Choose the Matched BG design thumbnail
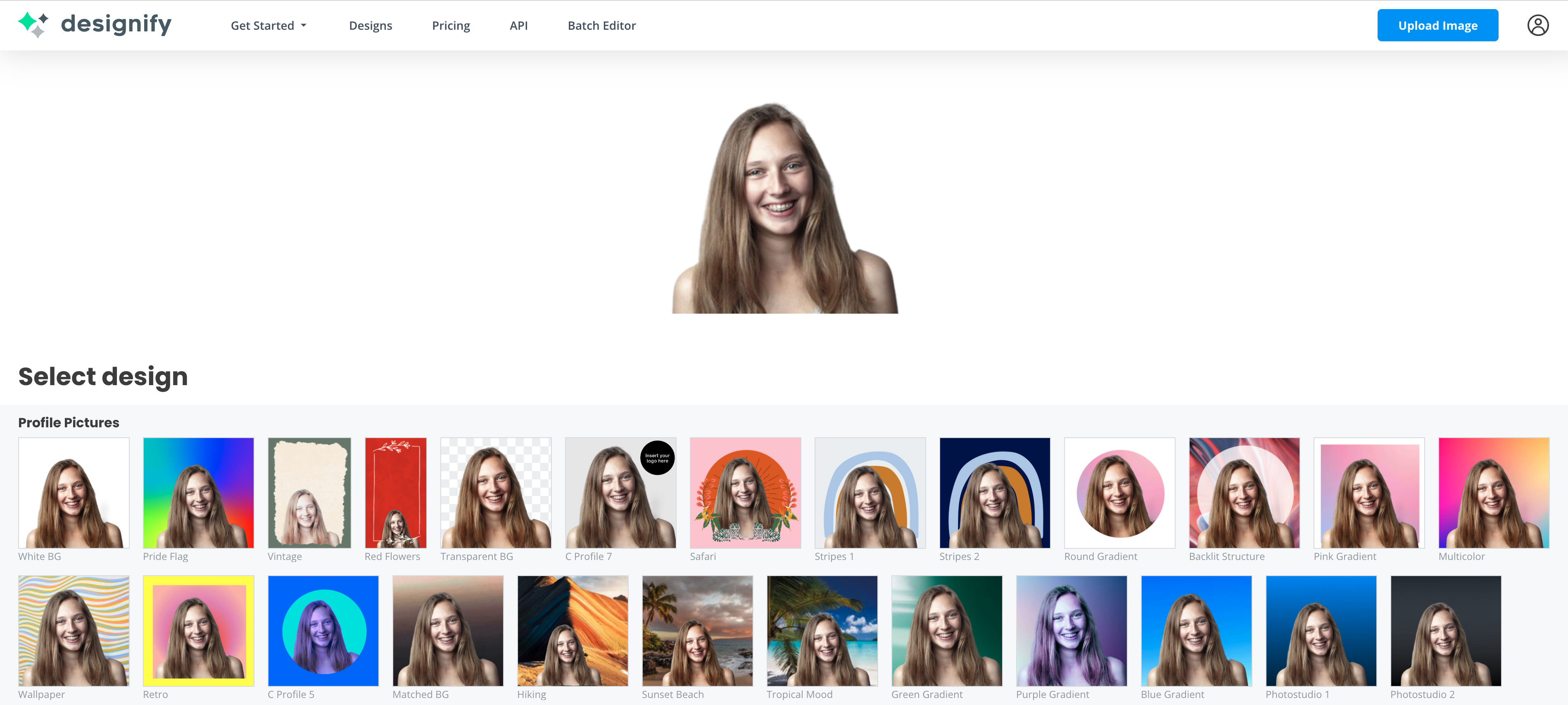The width and height of the screenshot is (1568, 705). [448, 631]
